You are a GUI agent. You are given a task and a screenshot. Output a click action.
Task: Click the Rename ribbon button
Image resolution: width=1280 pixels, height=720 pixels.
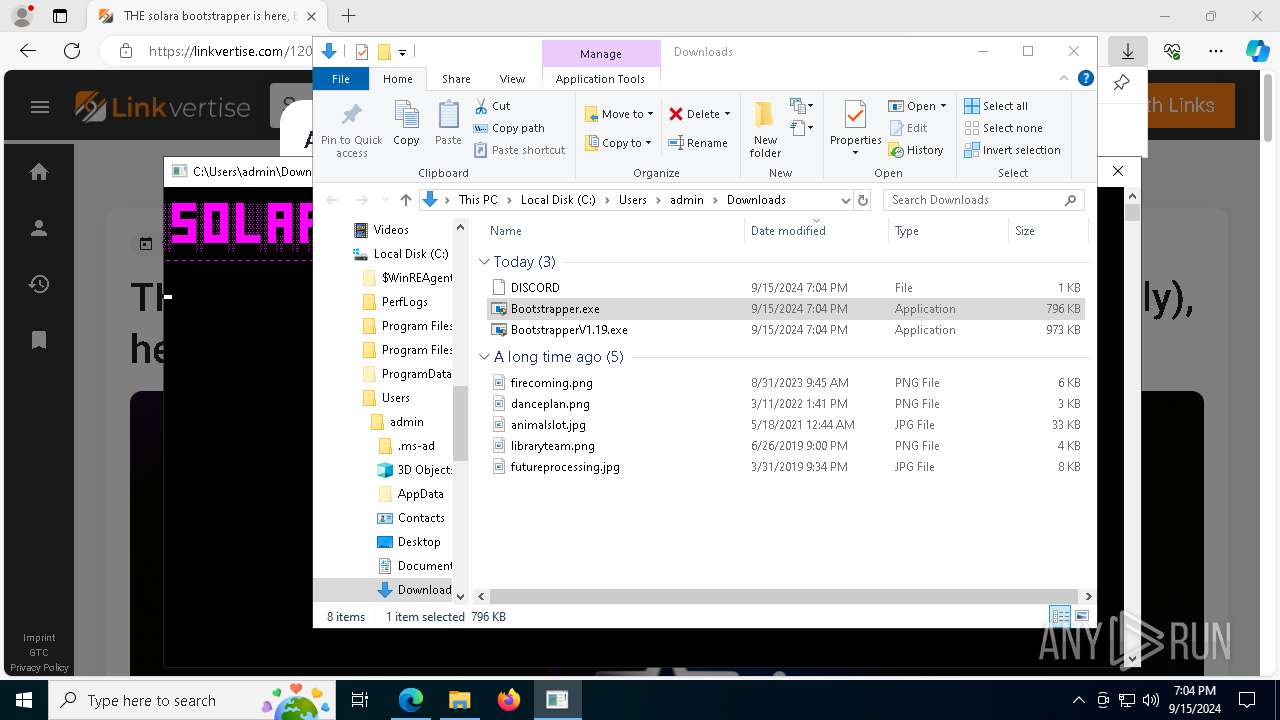click(x=698, y=143)
